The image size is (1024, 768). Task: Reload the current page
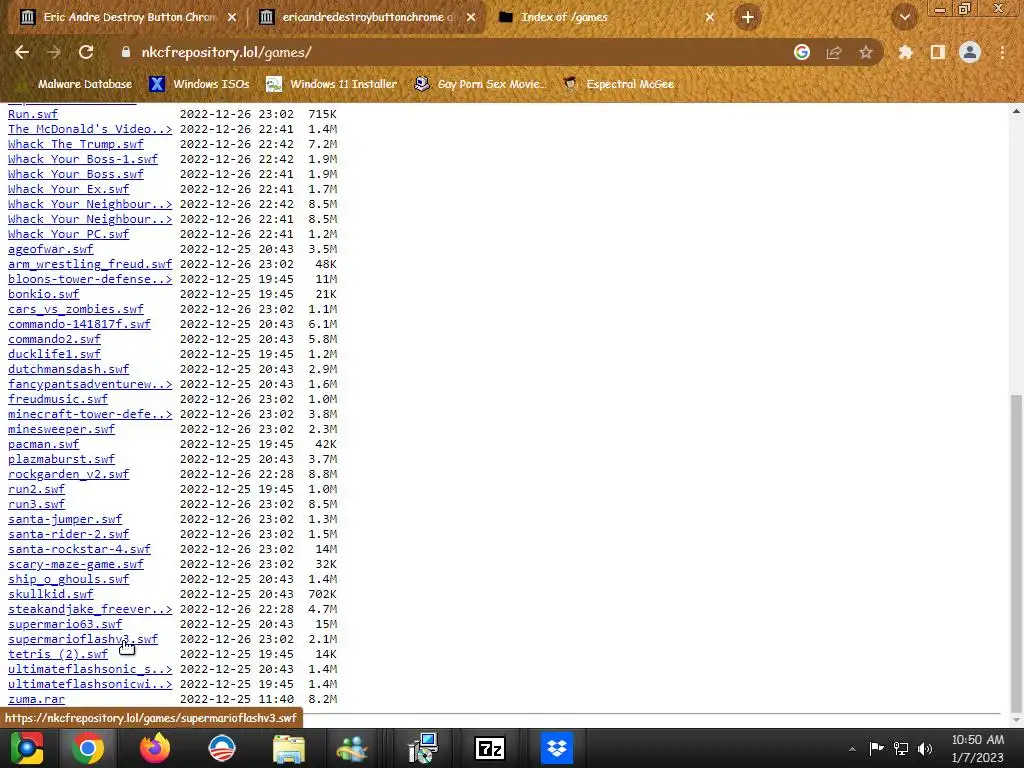(86, 52)
